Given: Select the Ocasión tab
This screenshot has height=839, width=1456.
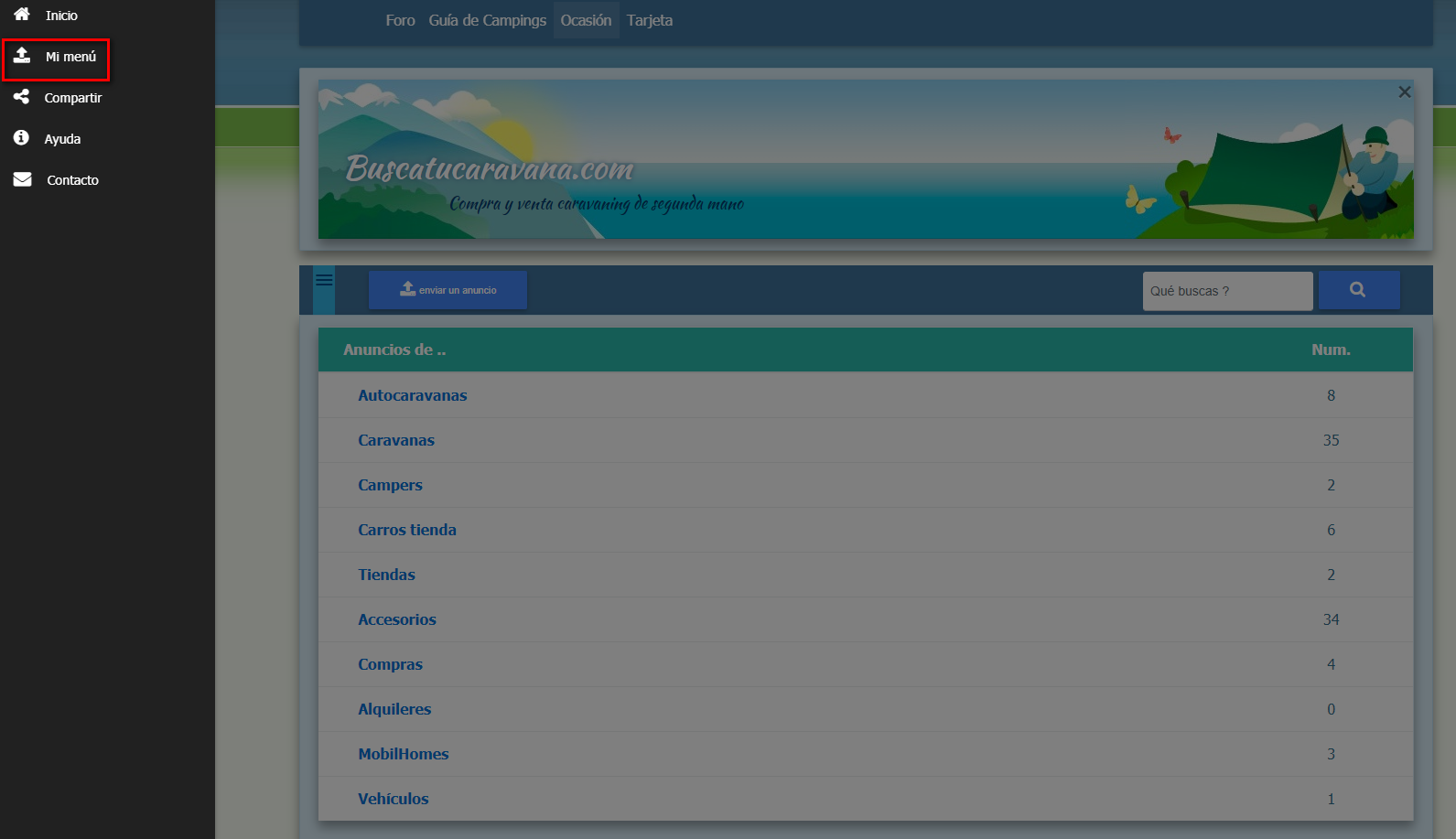Looking at the screenshot, I should tap(586, 20).
